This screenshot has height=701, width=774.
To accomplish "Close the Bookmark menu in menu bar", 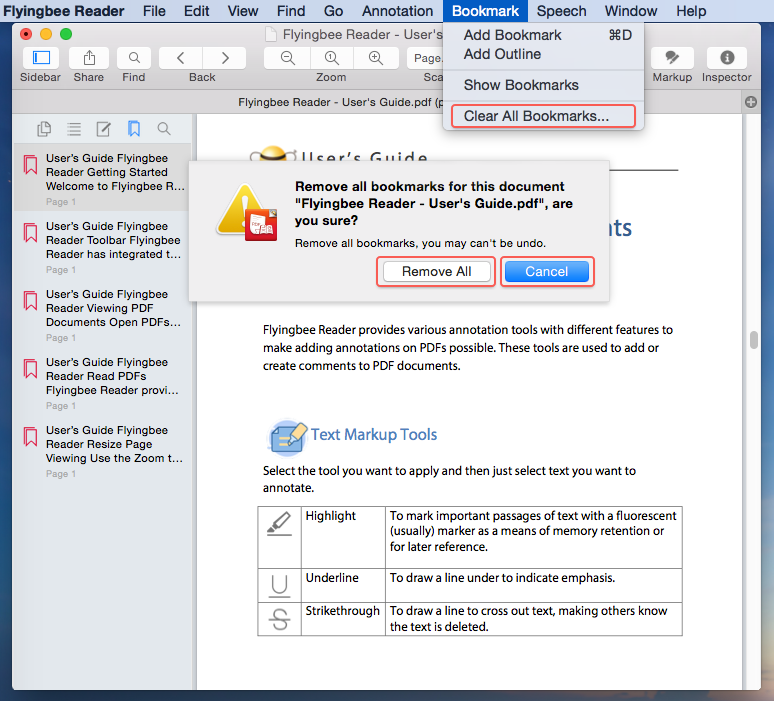I will (485, 11).
